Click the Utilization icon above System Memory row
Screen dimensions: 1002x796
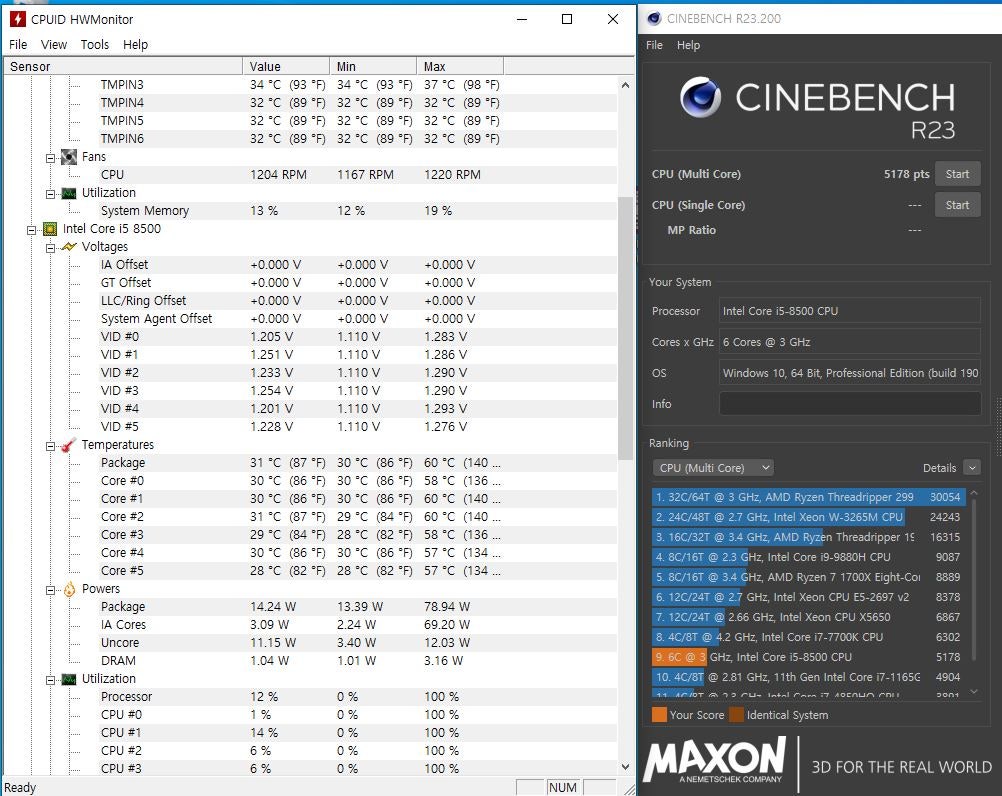[68, 194]
